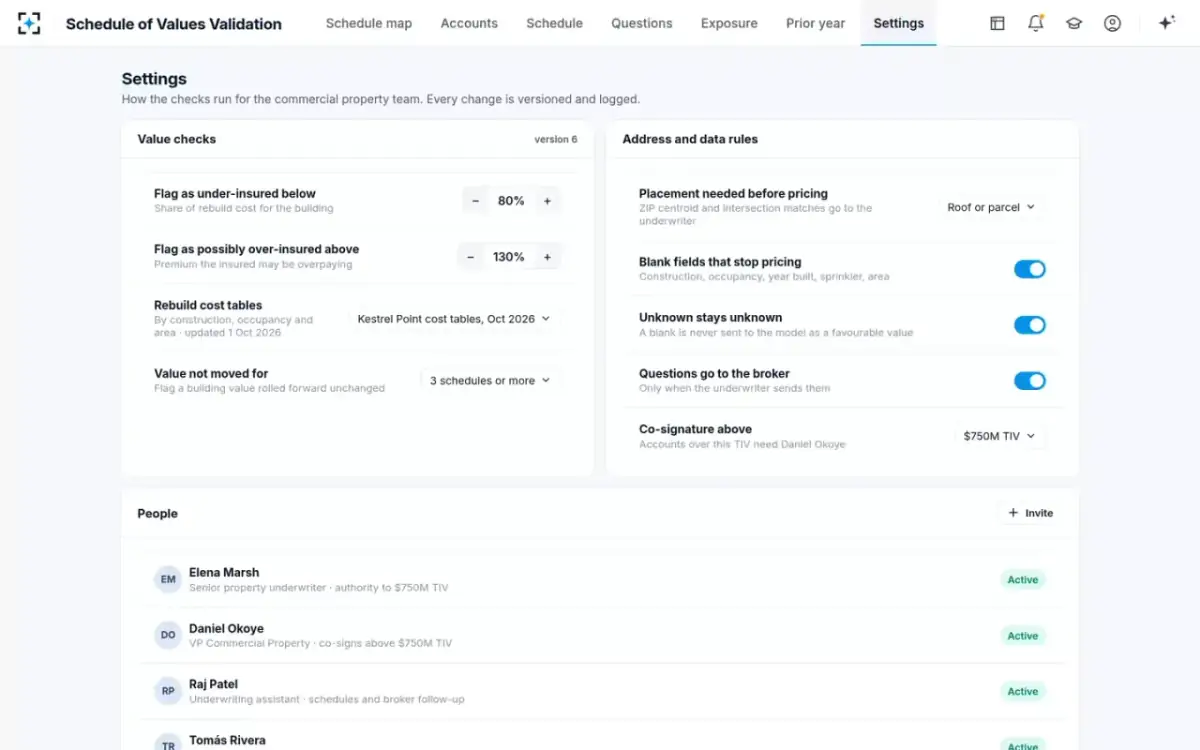Viewport: 1200px width, 750px height.
Task: Click Address and data rules heading
Action: click(690, 139)
